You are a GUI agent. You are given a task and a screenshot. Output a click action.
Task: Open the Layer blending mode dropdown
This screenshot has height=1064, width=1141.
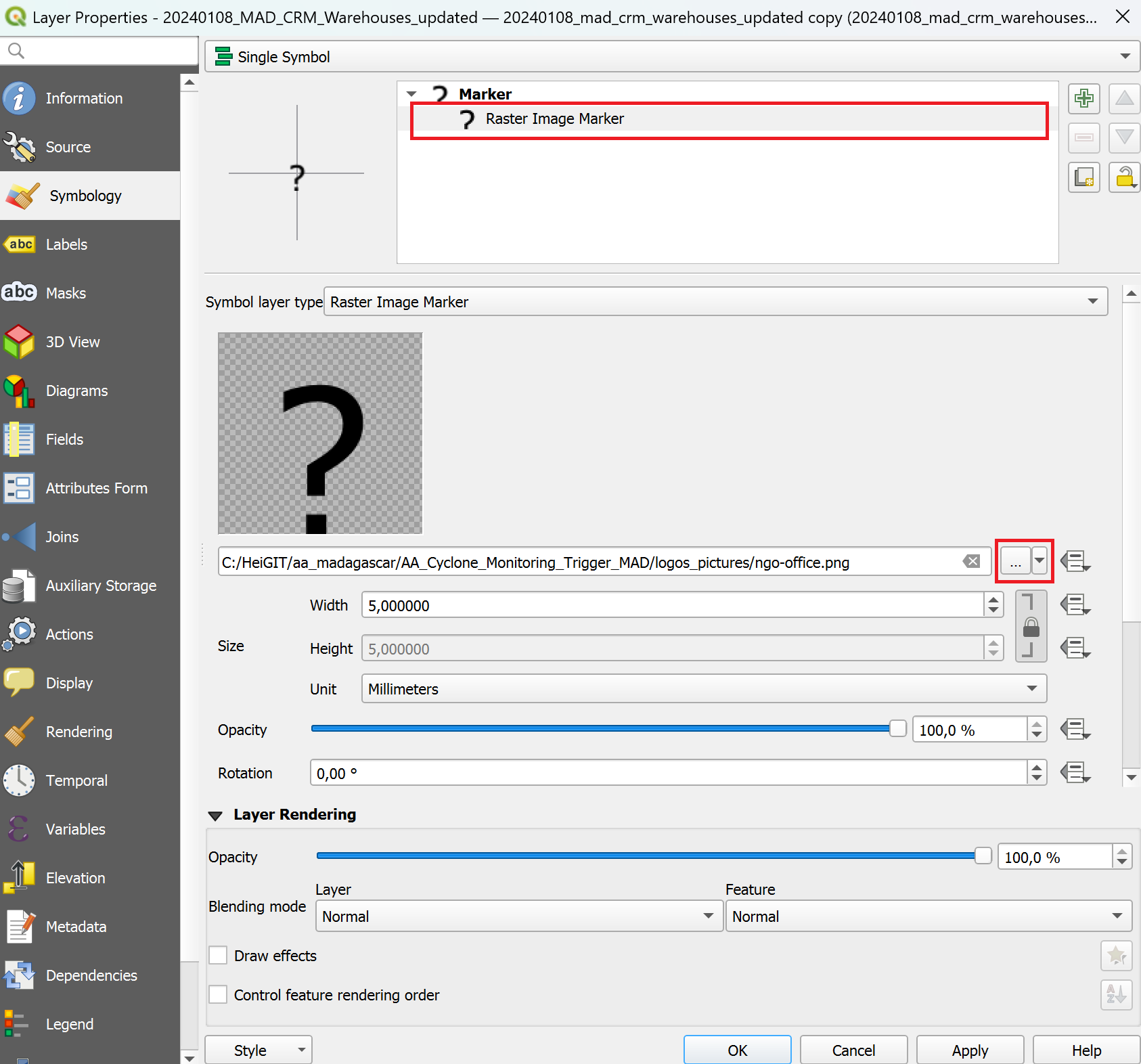pyautogui.click(x=519, y=916)
